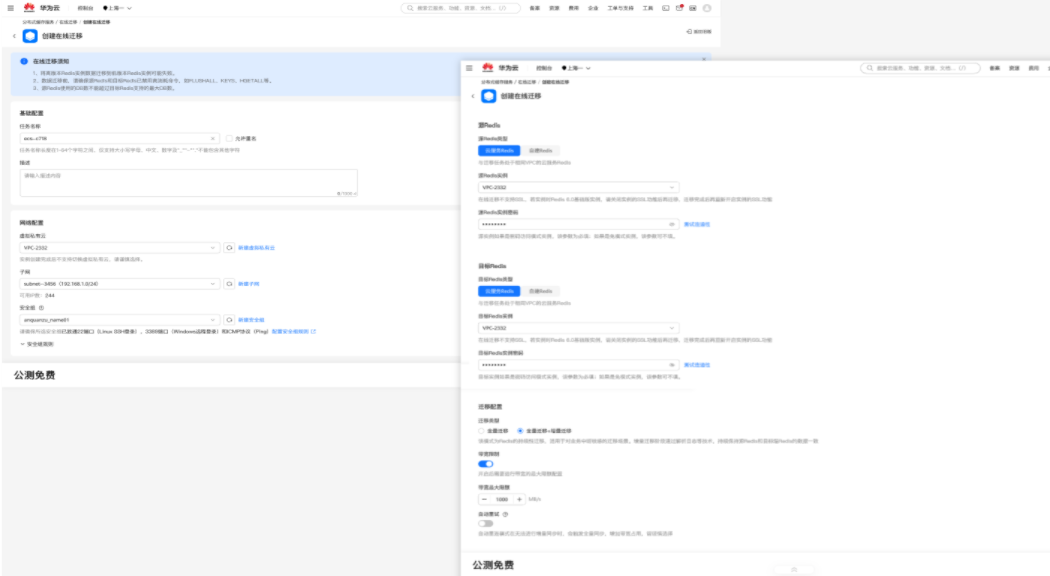Image resolution: width=1050 pixels, height=576 pixels.
Task: Enable the auto-retry toggle switch
Action: point(485,524)
